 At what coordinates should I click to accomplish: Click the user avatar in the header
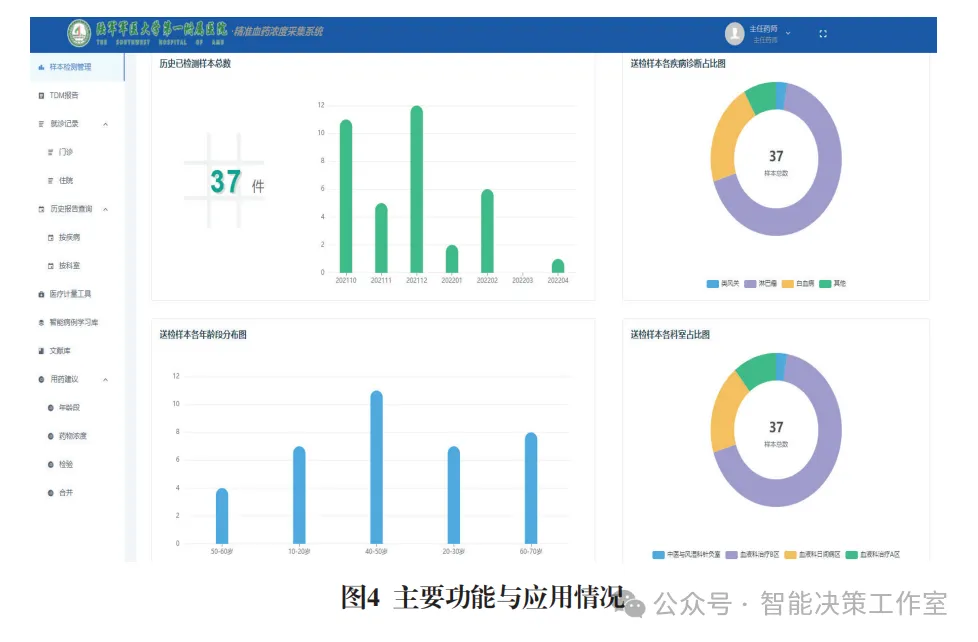pos(735,34)
